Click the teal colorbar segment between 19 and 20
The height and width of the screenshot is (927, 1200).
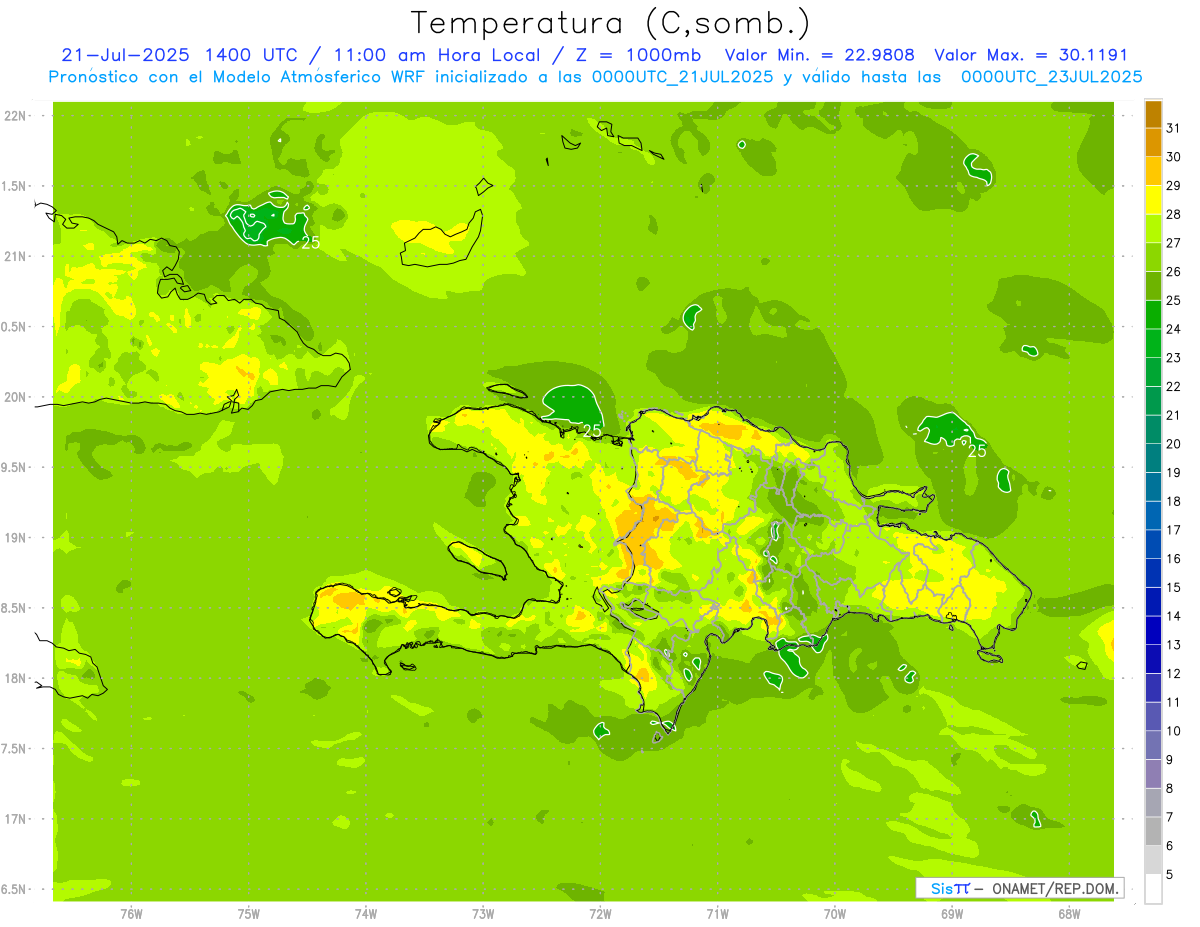(1153, 458)
